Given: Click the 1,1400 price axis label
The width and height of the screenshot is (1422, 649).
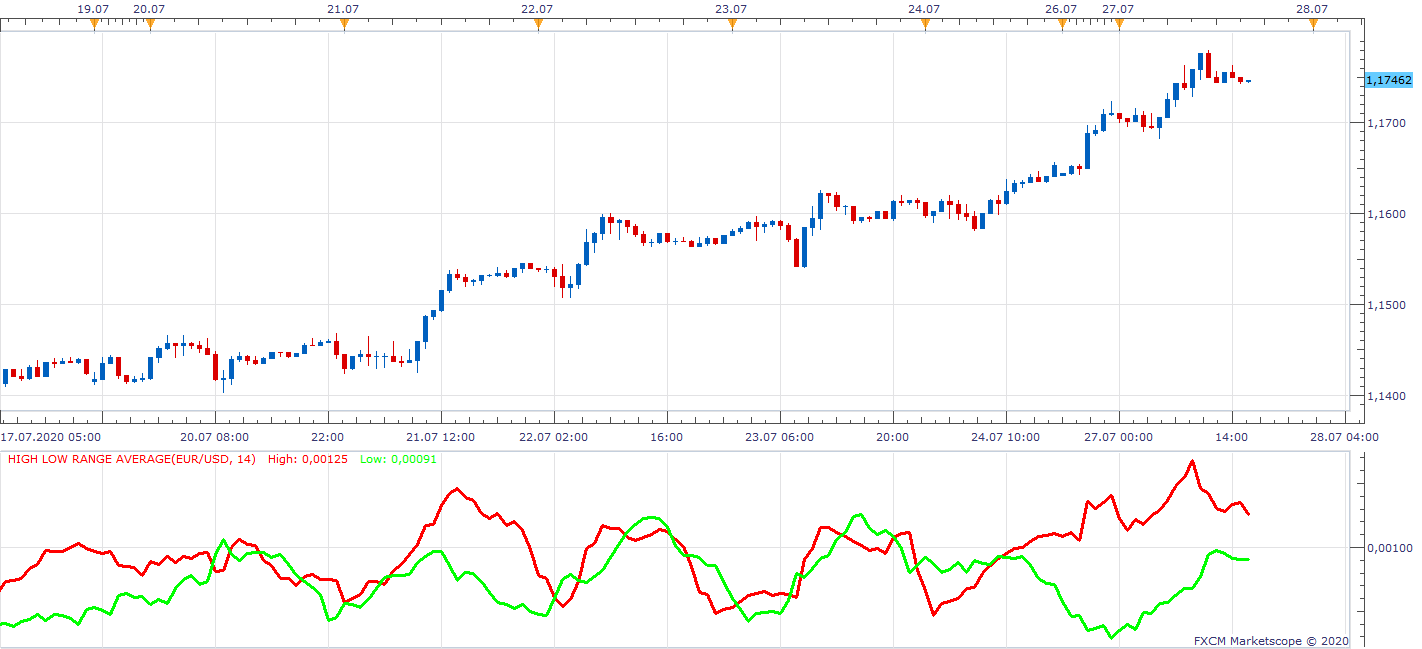Looking at the screenshot, I should (x=1385, y=396).
